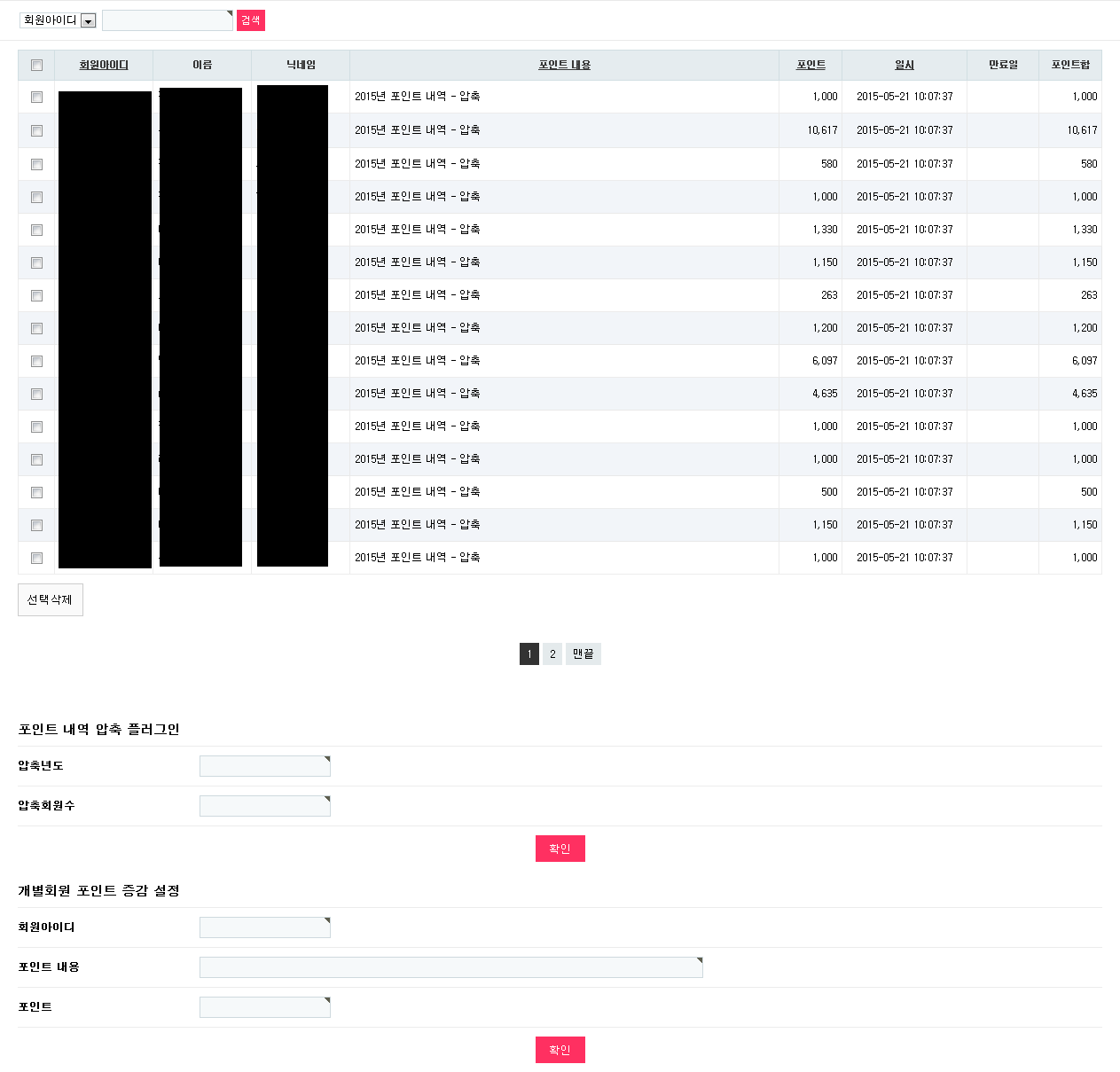Check the checkbox of the first table row
Viewport: 1120px width, 1072px height.
[36, 97]
